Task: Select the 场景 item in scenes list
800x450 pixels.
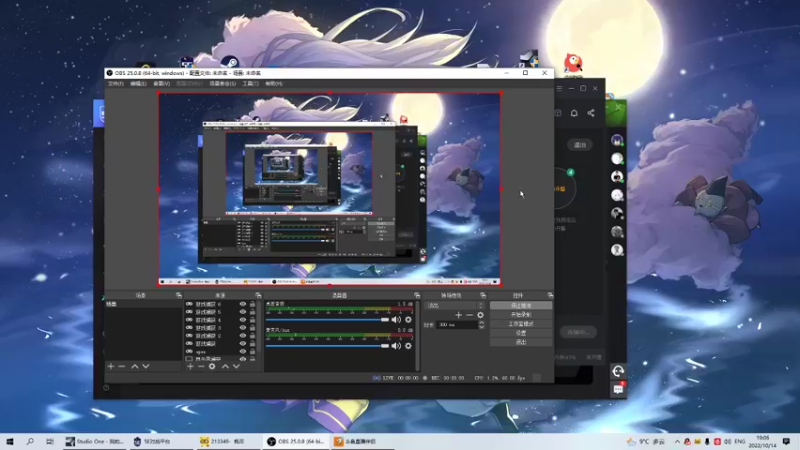Action: (x=143, y=304)
